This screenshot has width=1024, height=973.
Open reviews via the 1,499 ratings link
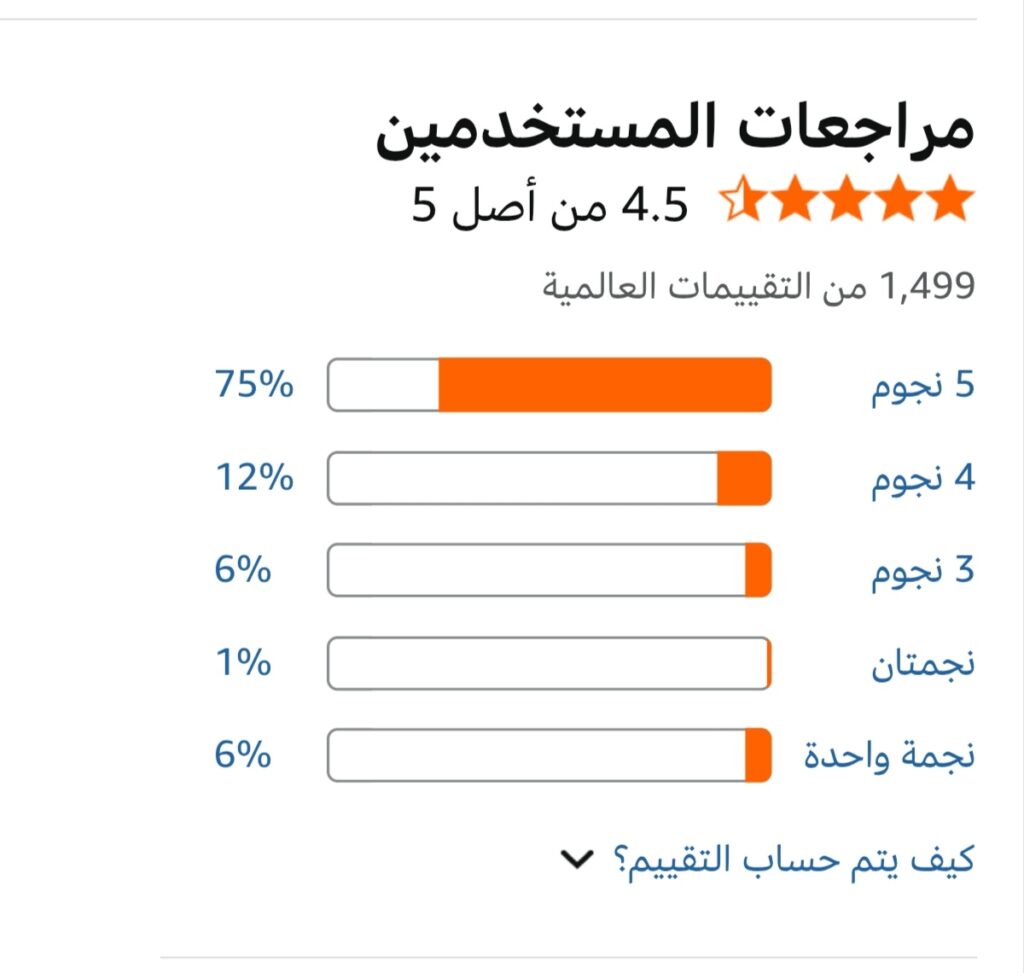point(755,284)
